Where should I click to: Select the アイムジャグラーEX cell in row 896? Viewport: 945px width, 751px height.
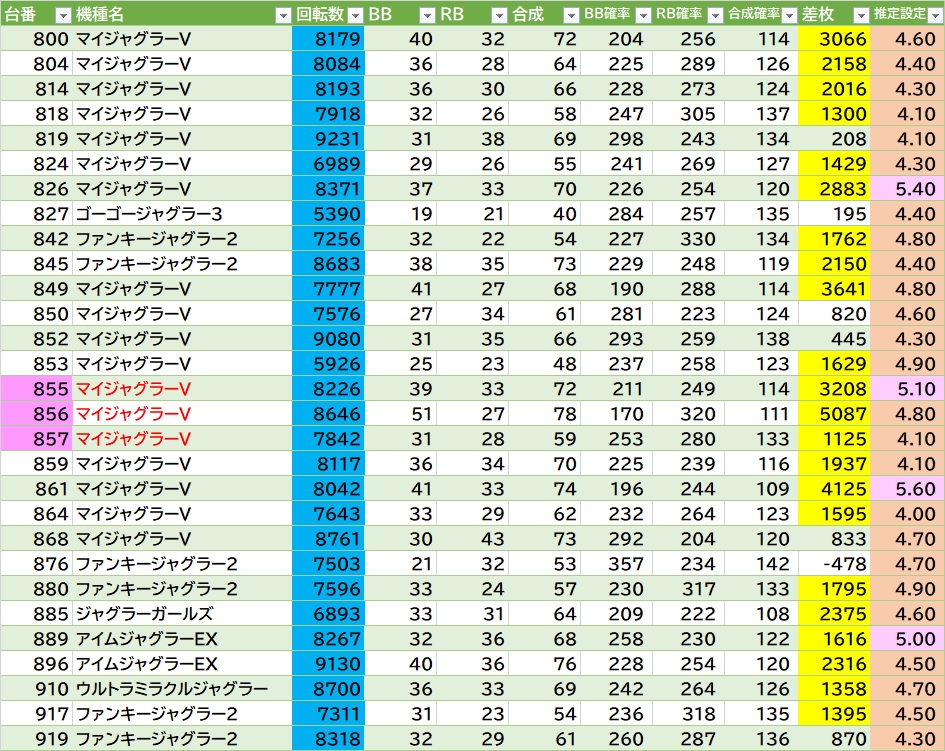pos(182,664)
